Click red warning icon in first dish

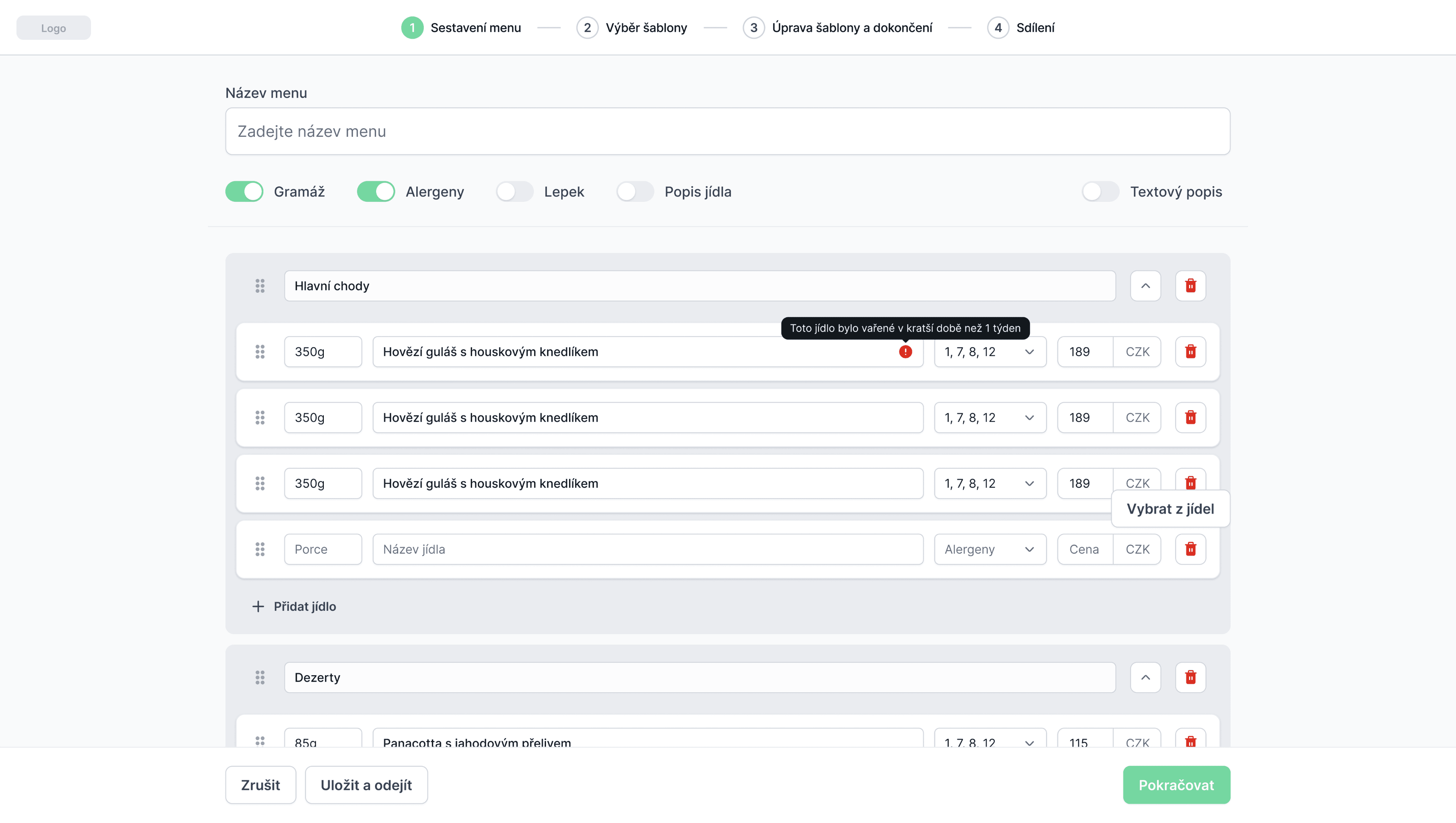coord(905,351)
